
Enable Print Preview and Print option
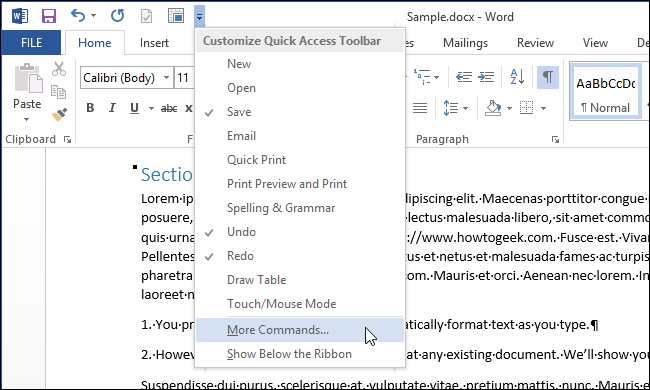(300, 184)
